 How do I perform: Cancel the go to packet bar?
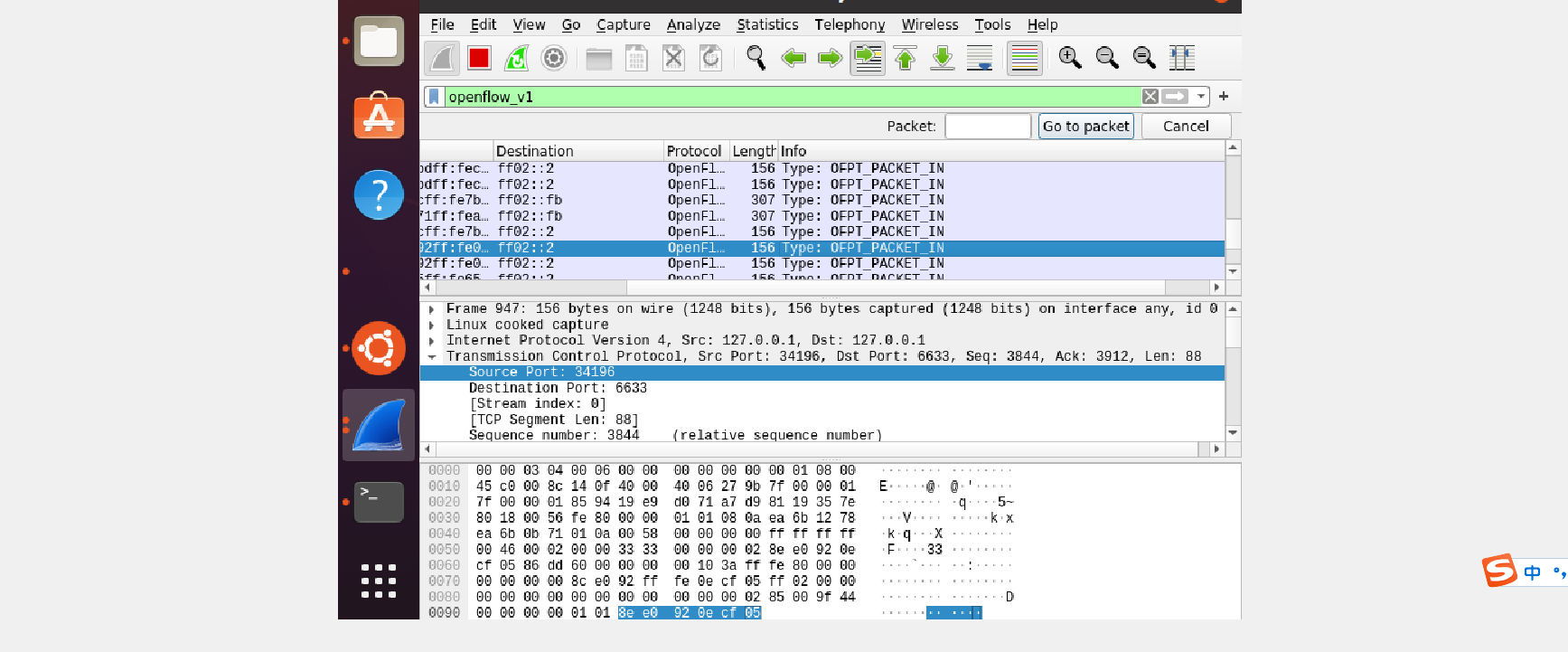click(1186, 127)
